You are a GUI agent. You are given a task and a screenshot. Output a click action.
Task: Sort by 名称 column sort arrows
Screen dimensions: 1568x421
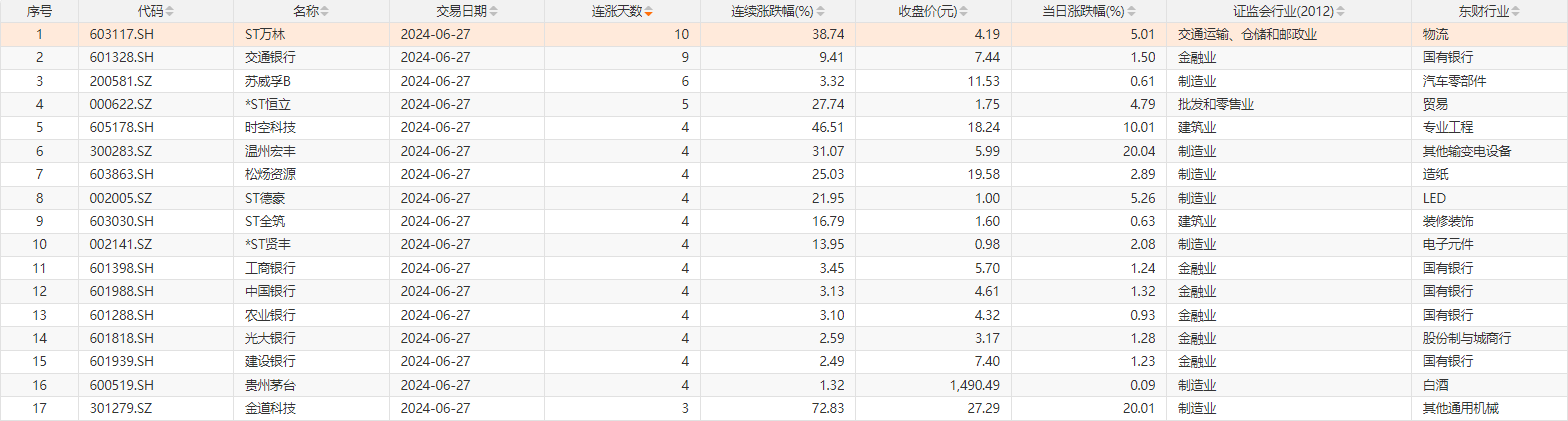pyautogui.click(x=324, y=12)
